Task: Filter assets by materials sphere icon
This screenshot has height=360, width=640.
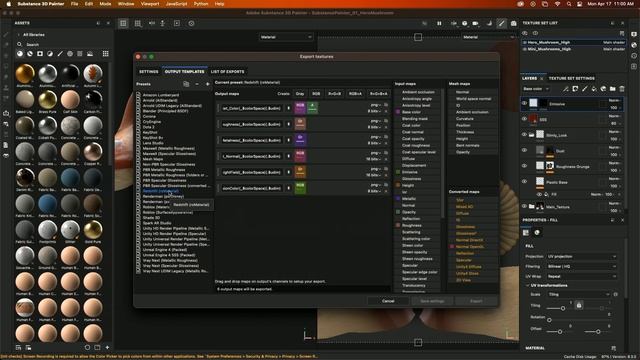Action: tap(20, 53)
